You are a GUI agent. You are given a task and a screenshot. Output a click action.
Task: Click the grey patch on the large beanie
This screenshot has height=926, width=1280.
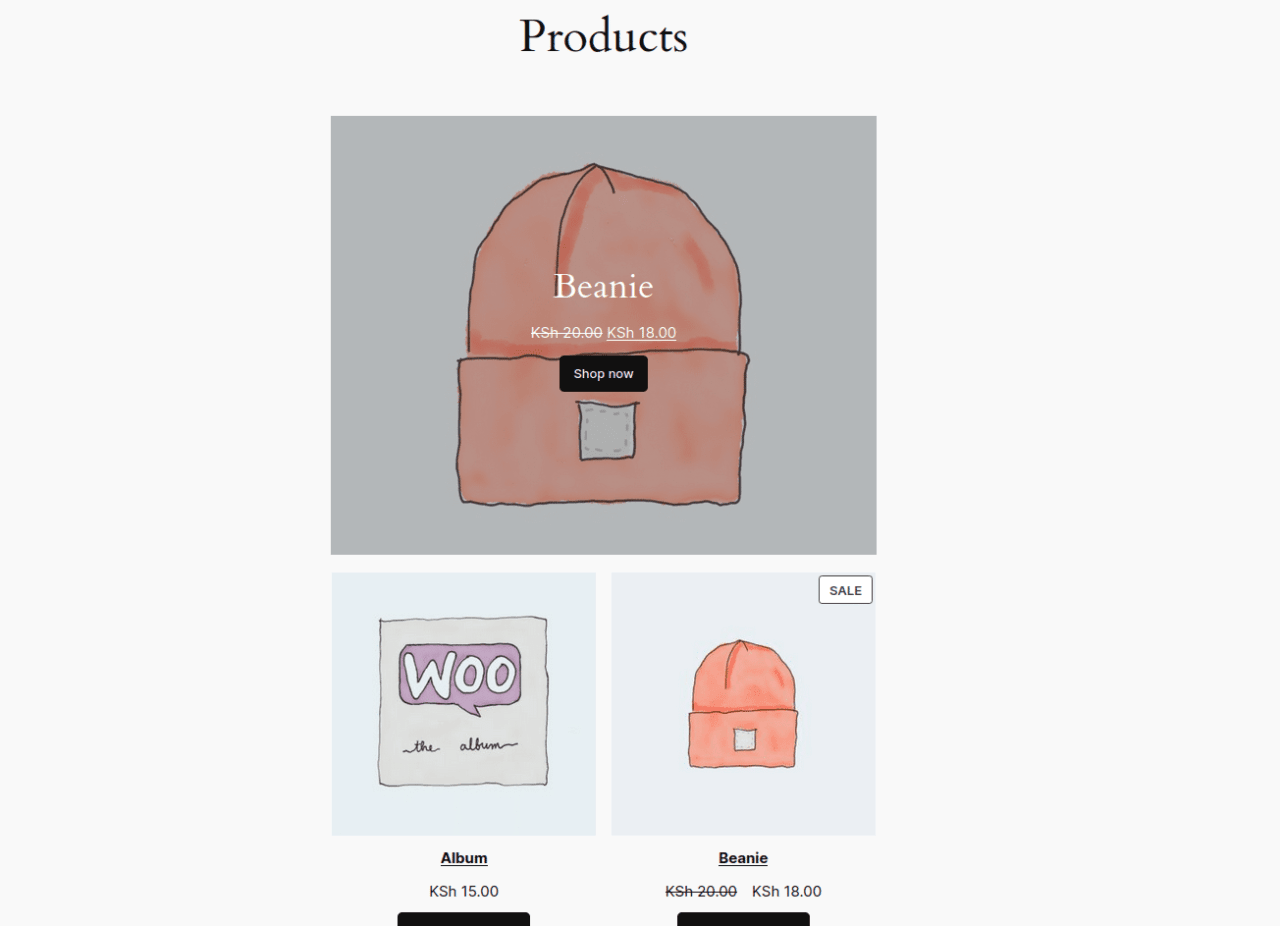[608, 430]
